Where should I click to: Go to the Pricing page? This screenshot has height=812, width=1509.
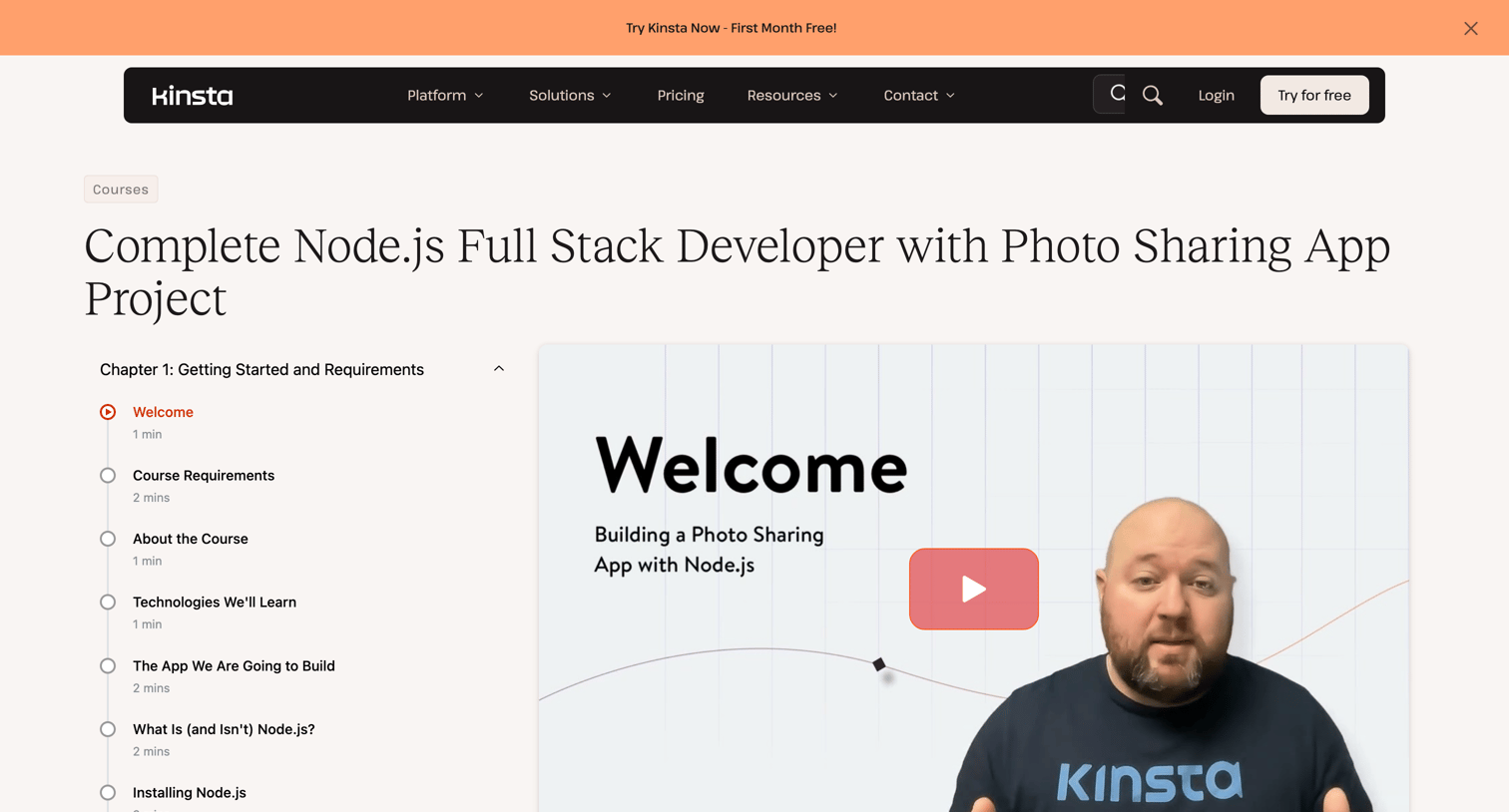[x=681, y=95]
